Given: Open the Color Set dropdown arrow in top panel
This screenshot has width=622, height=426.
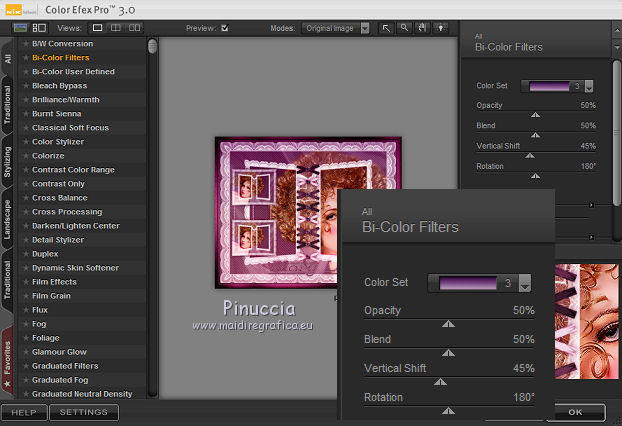Looking at the screenshot, I should [589, 86].
